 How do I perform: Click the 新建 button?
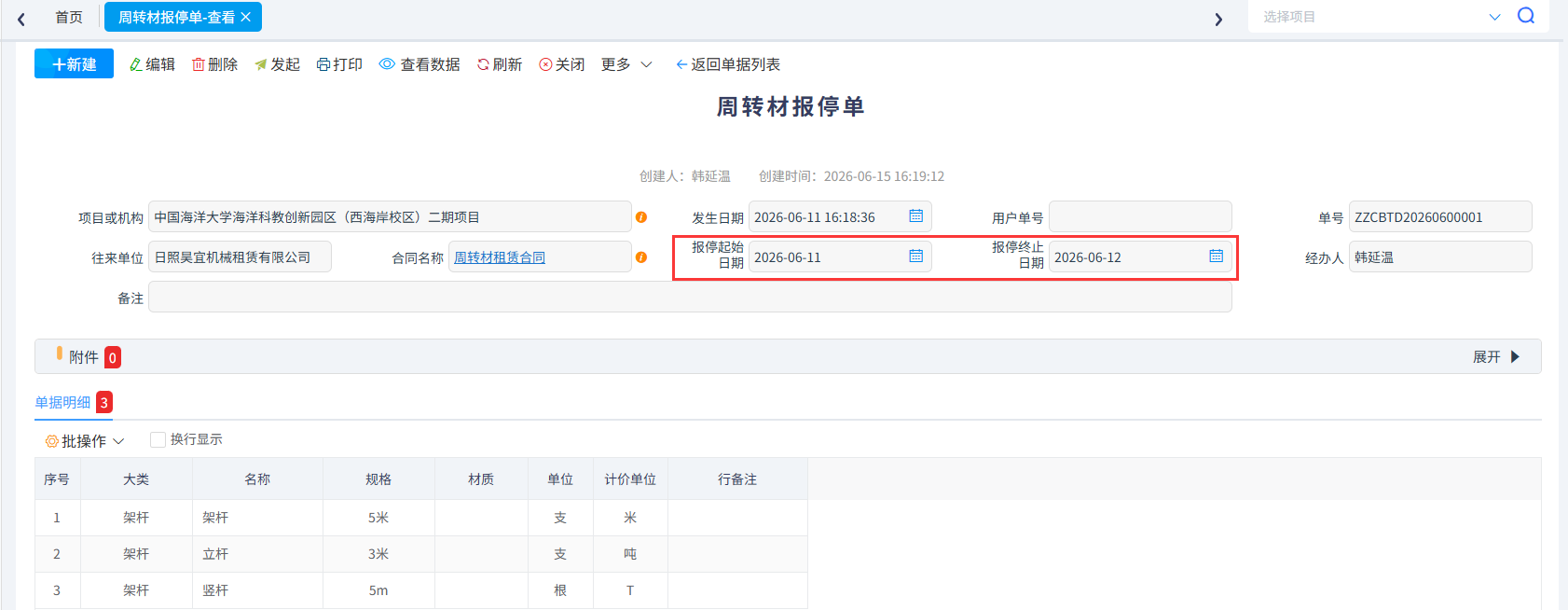(x=74, y=63)
